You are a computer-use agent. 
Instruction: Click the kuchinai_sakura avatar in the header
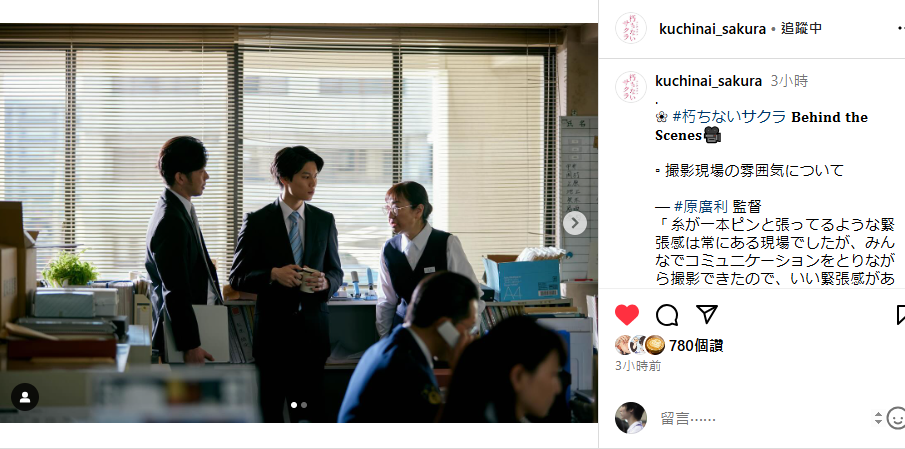(631, 28)
